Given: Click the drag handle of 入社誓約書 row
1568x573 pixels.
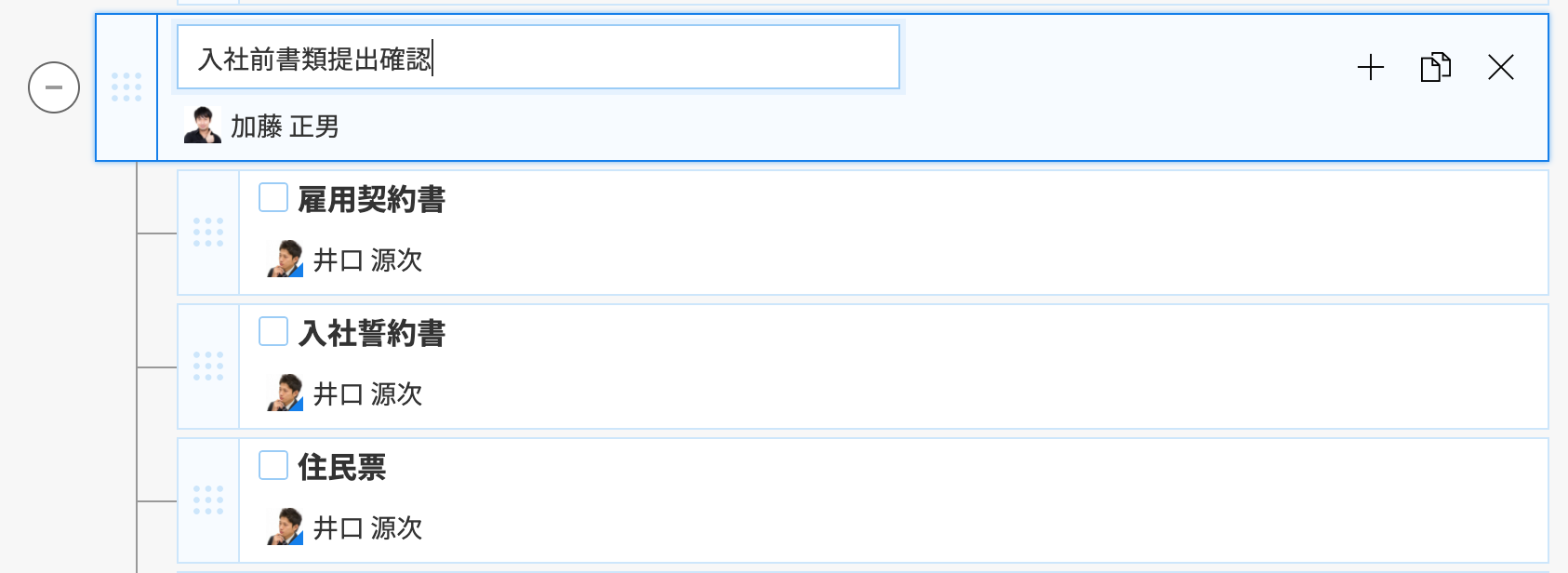Looking at the screenshot, I should 208,366.
